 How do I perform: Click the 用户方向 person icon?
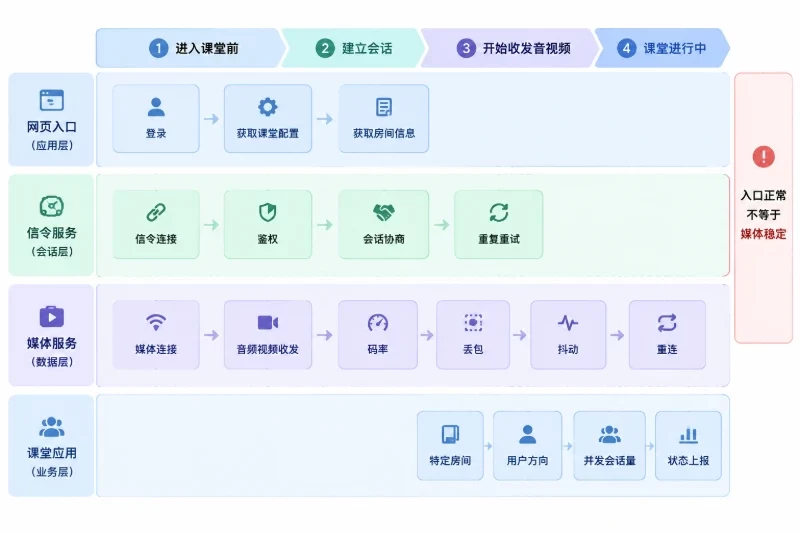click(x=528, y=434)
